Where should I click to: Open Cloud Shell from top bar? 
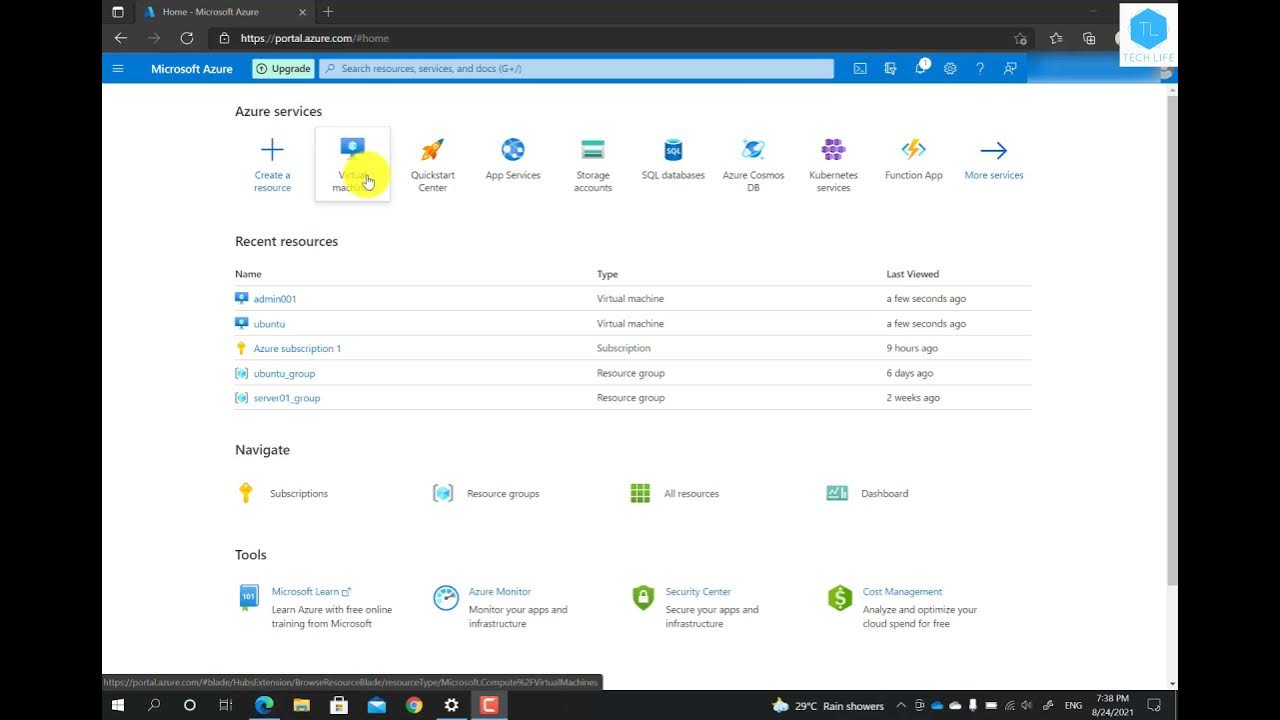(x=860, y=69)
